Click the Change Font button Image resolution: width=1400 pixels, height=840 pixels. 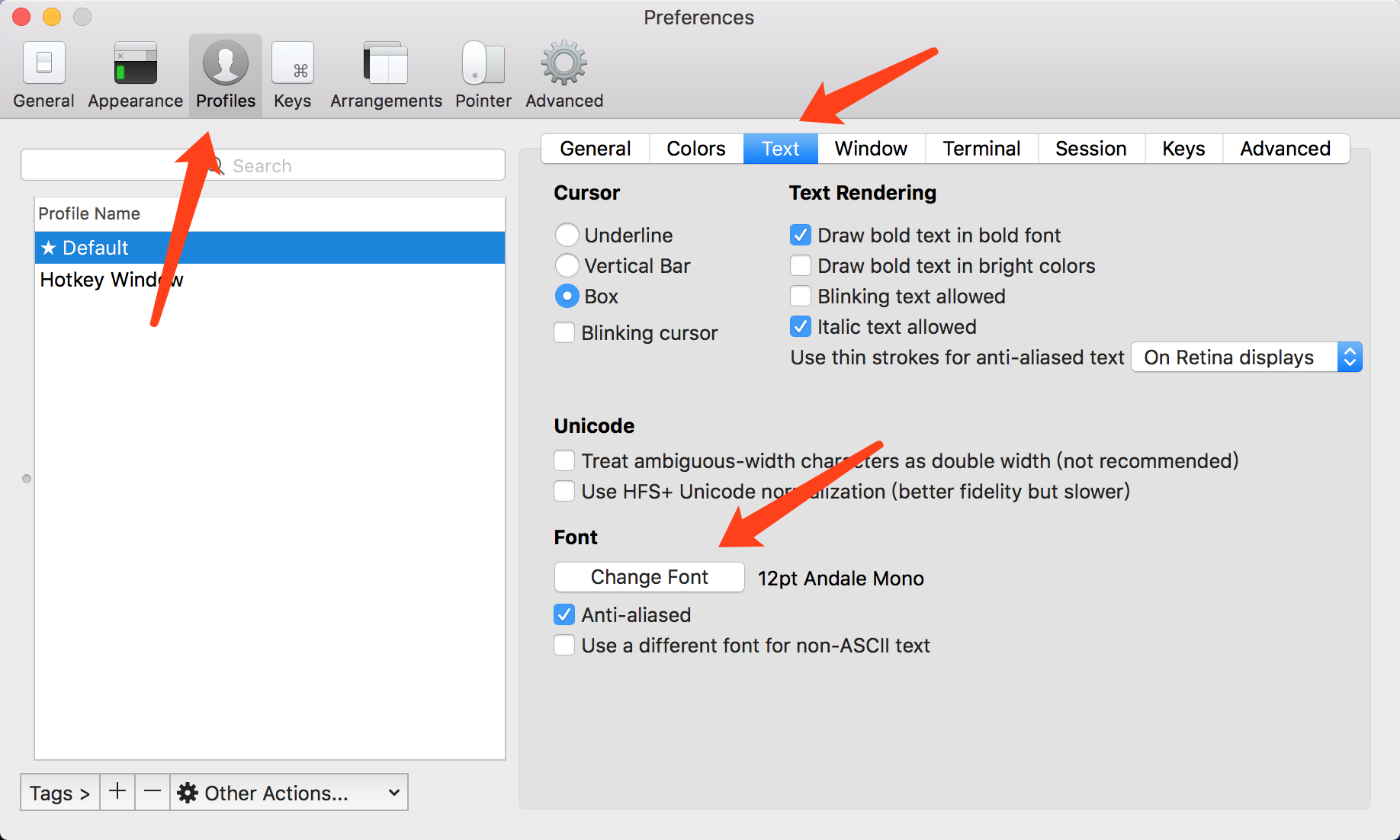(x=649, y=577)
